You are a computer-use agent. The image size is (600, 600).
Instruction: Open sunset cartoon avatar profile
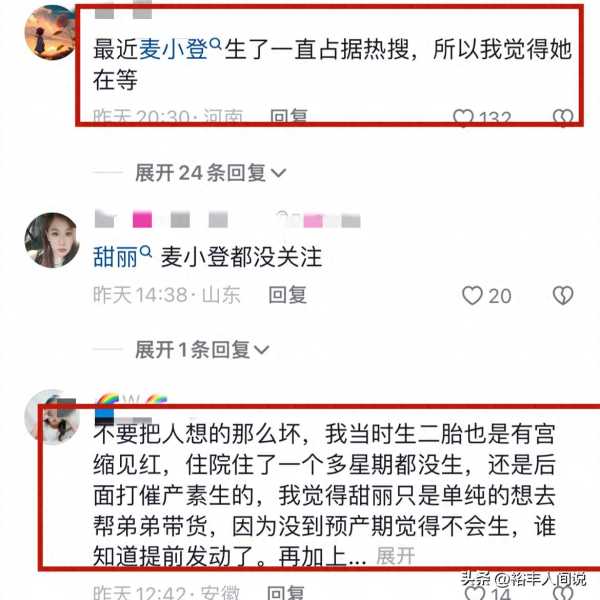[x=51, y=33]
